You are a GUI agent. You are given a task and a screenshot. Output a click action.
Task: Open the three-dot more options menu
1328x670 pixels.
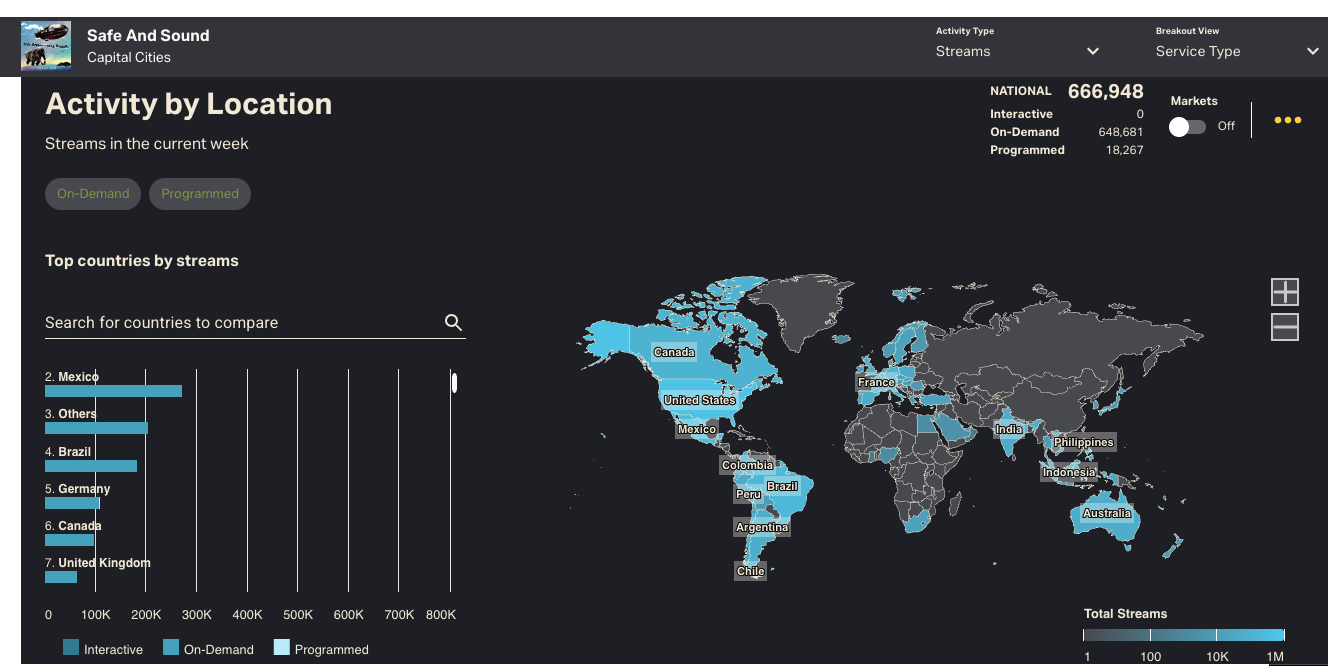(1287, 120)
